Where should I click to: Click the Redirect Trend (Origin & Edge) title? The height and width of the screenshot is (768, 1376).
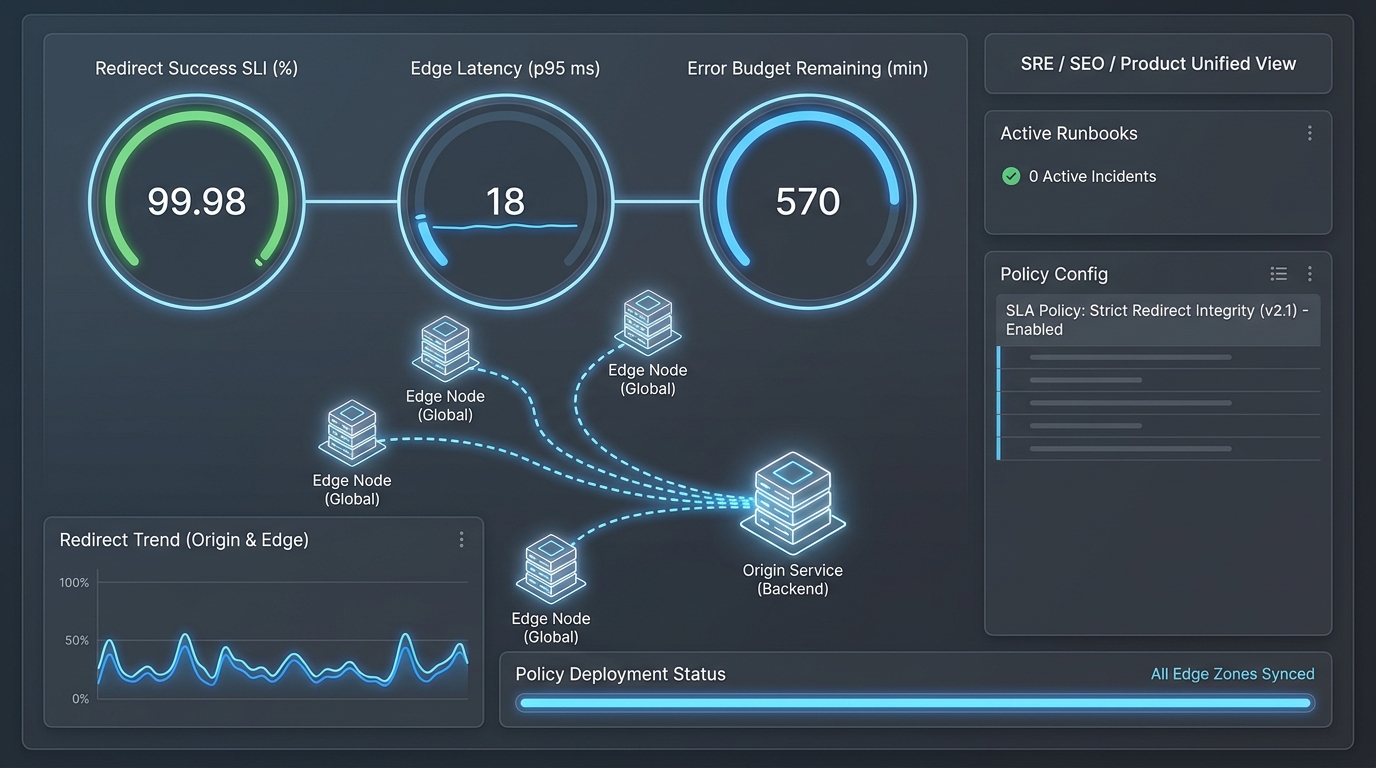(184, 540)
